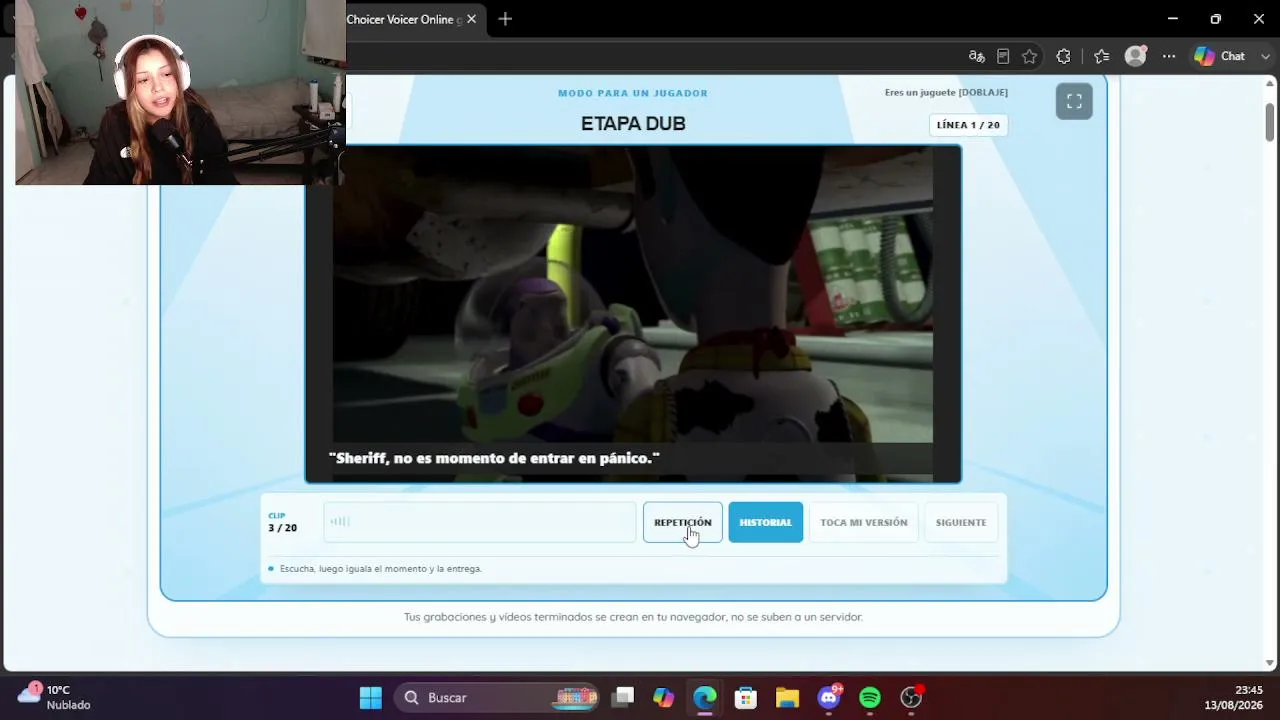The height and width of the screenshot is (720, 1280).
Task: Select the Choicer Voicer Online tab
Action: click(405, 19)
